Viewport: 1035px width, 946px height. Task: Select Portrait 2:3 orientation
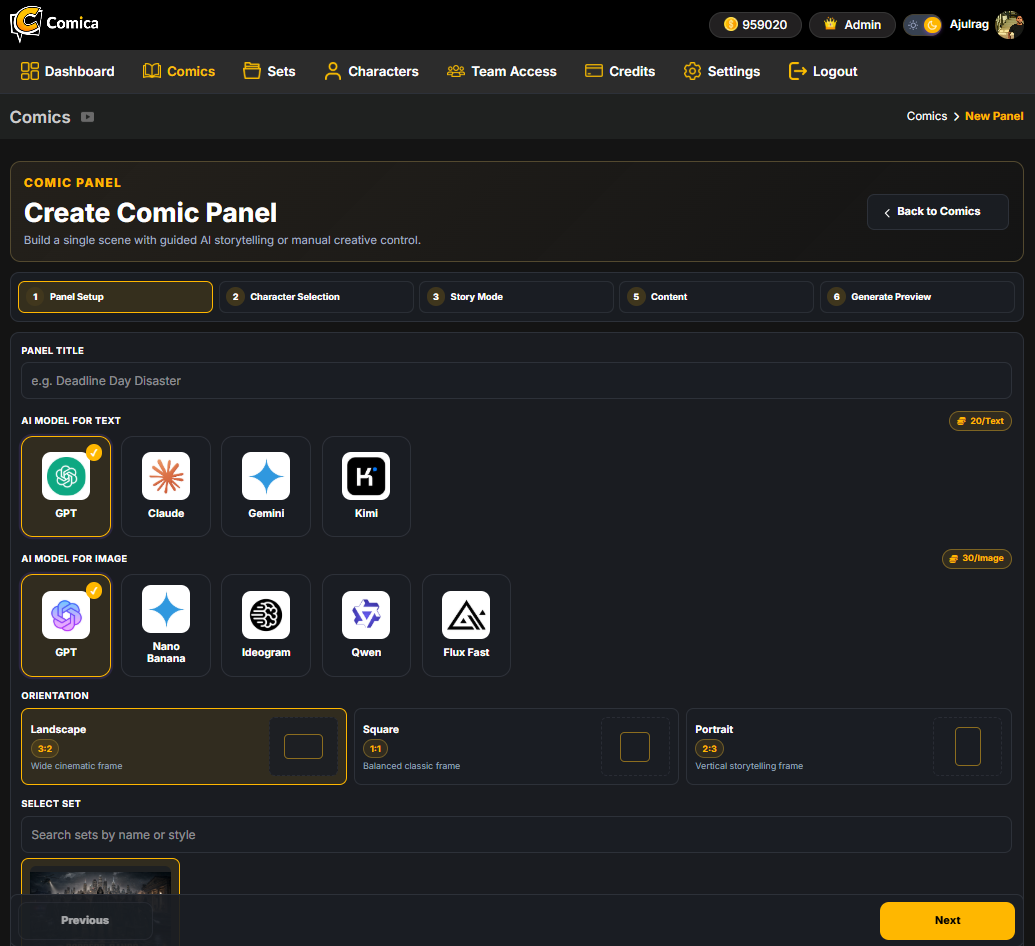click(849, 747)
